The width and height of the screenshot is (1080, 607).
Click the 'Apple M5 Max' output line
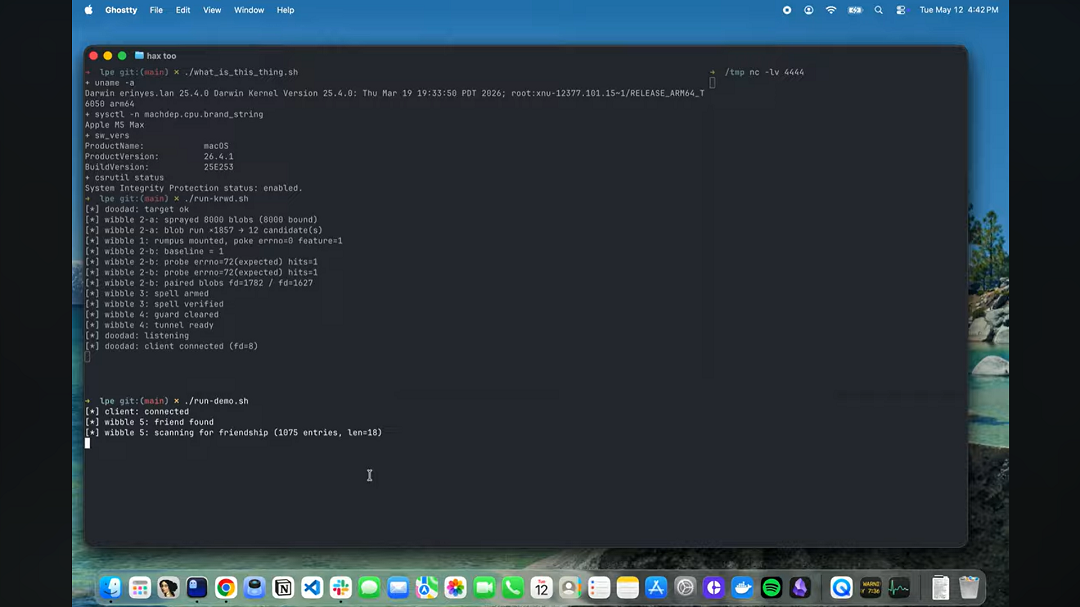click(x=114, y=125)
